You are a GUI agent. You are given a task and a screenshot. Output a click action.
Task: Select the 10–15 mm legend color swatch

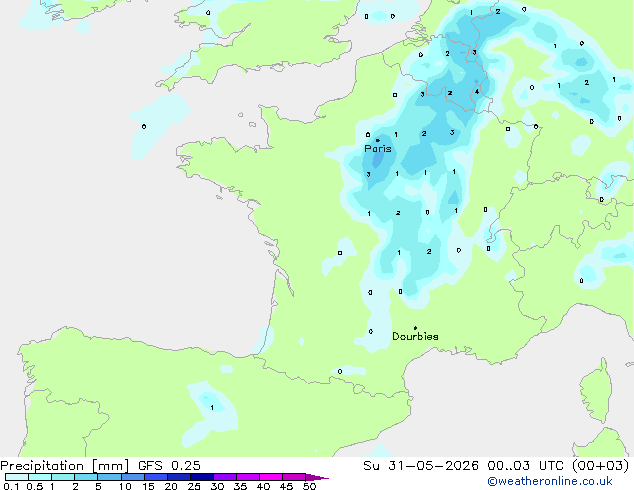(133, 477)
